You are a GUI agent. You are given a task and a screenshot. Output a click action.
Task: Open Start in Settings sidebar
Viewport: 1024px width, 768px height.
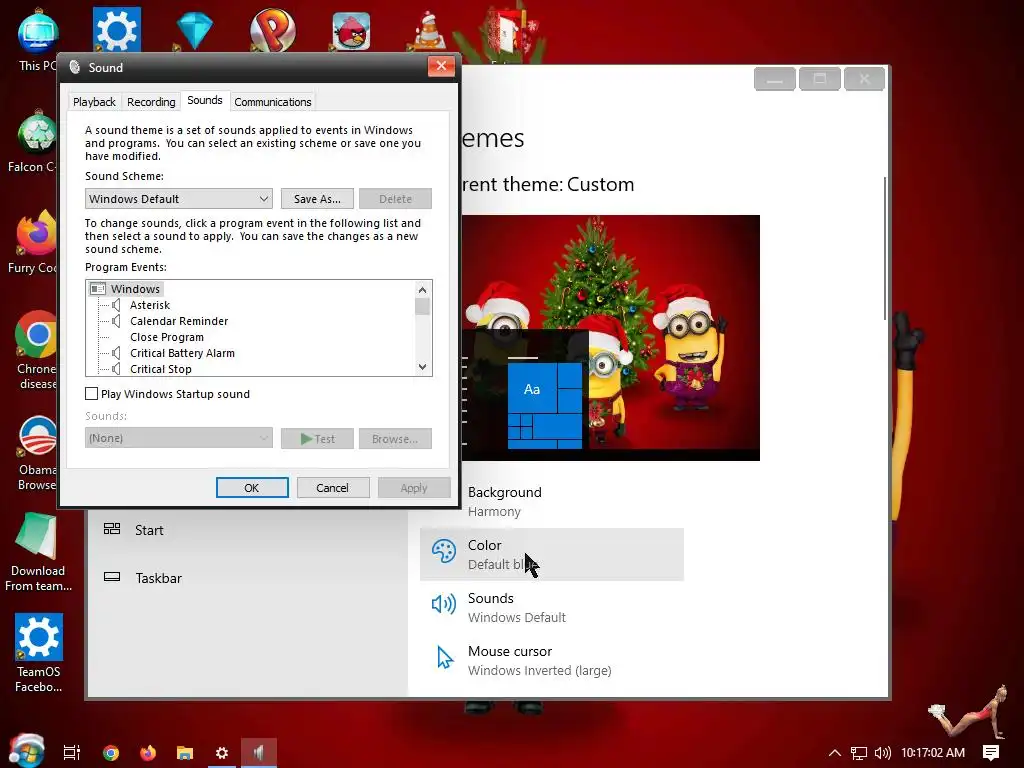(149, 530)
